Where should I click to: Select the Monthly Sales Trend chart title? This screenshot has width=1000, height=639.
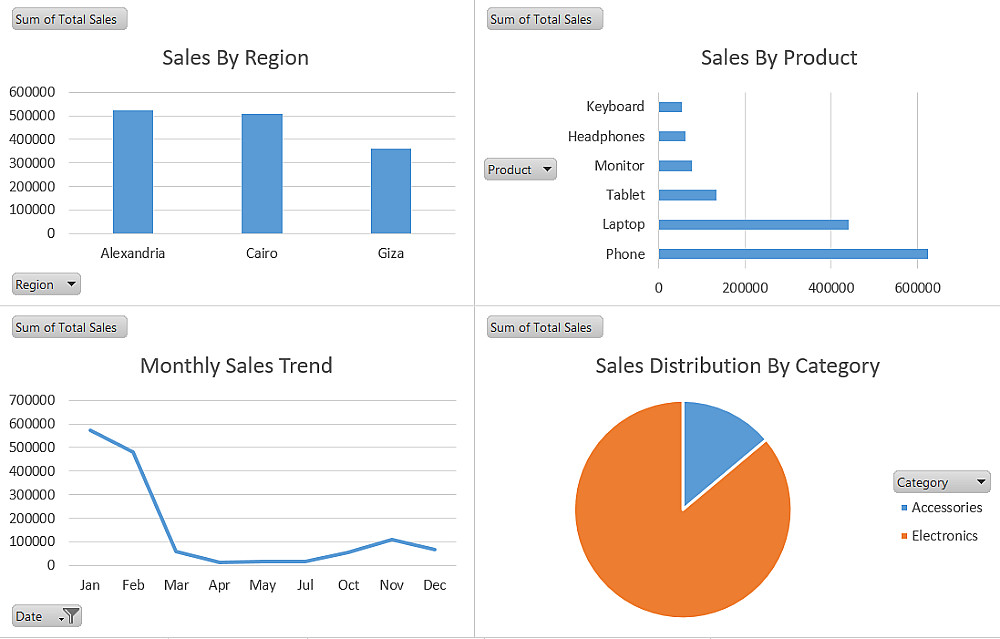(236, 366)
